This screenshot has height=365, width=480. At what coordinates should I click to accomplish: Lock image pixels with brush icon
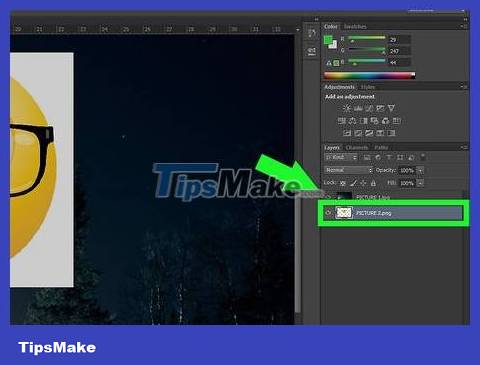click(353, 183)
